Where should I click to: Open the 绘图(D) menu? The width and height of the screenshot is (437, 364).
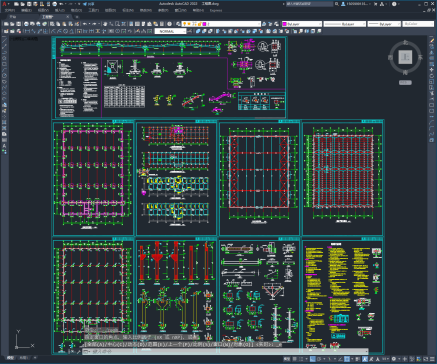click(110, 10)
